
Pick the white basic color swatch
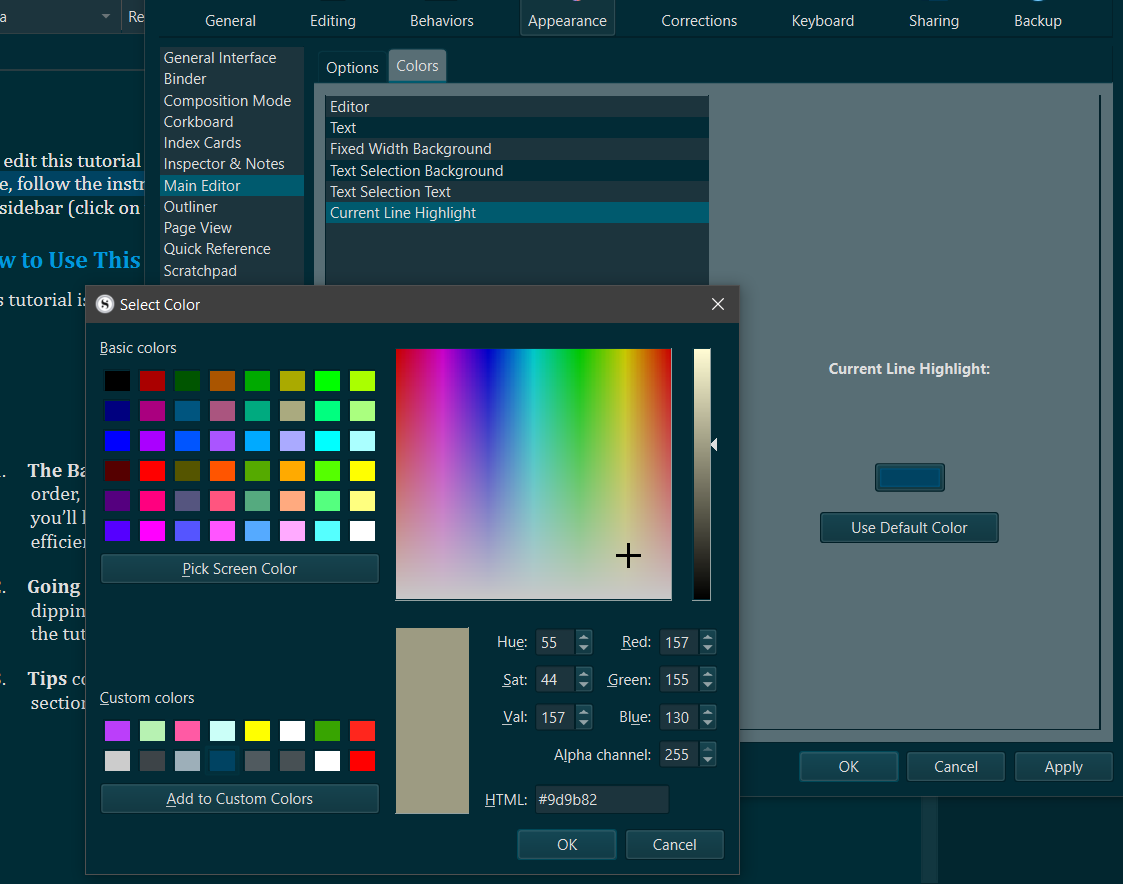(x=362, y=531)
